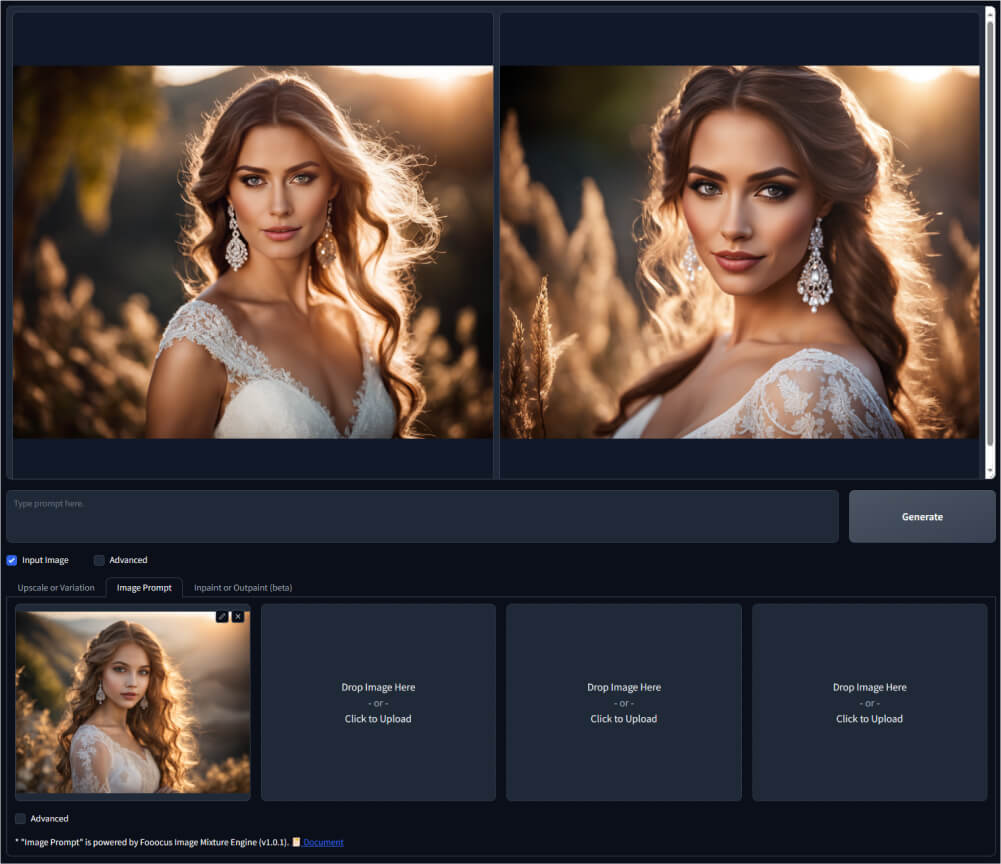Open the Document link

point(323,842)
